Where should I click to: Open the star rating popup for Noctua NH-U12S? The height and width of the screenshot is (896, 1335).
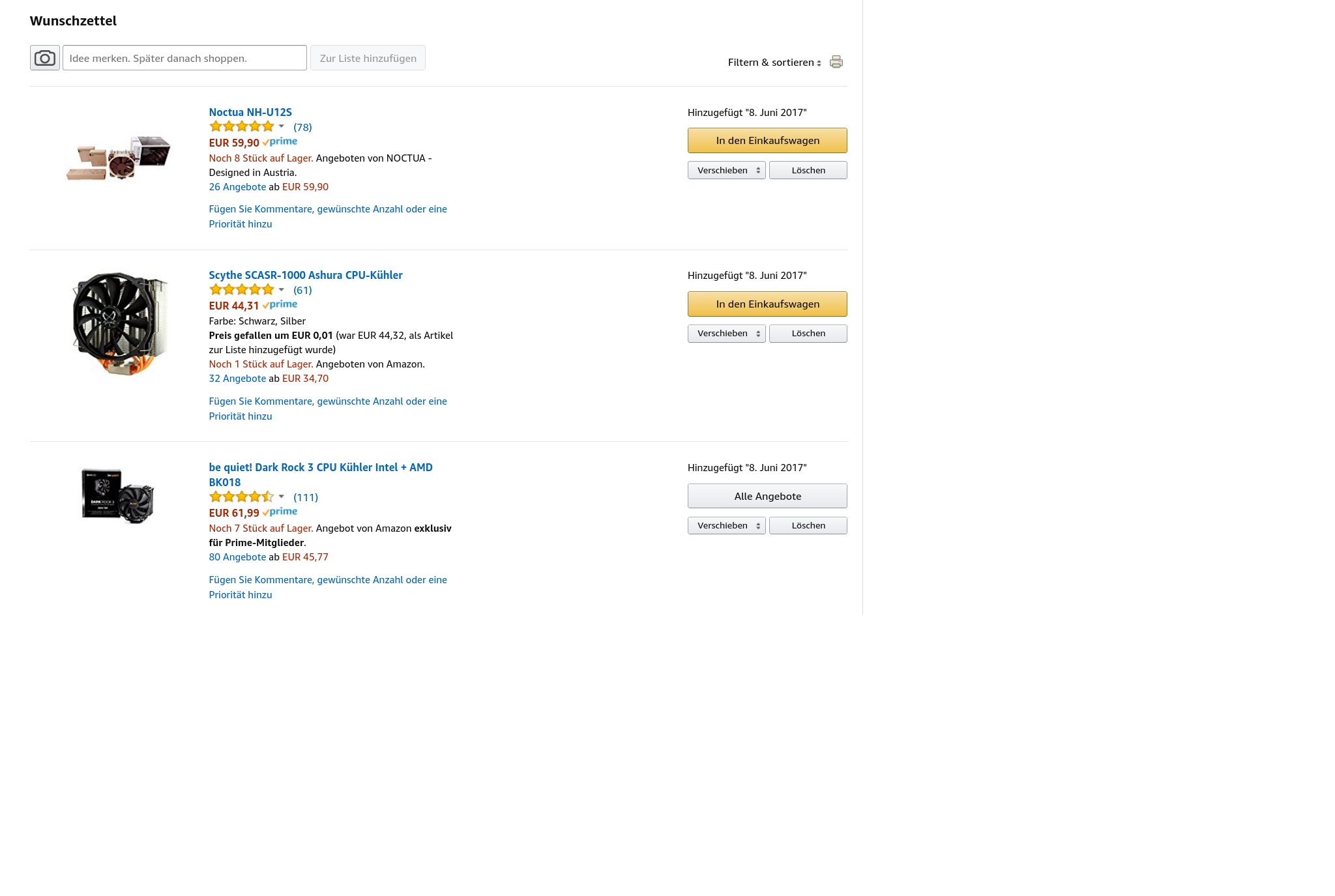246,126
